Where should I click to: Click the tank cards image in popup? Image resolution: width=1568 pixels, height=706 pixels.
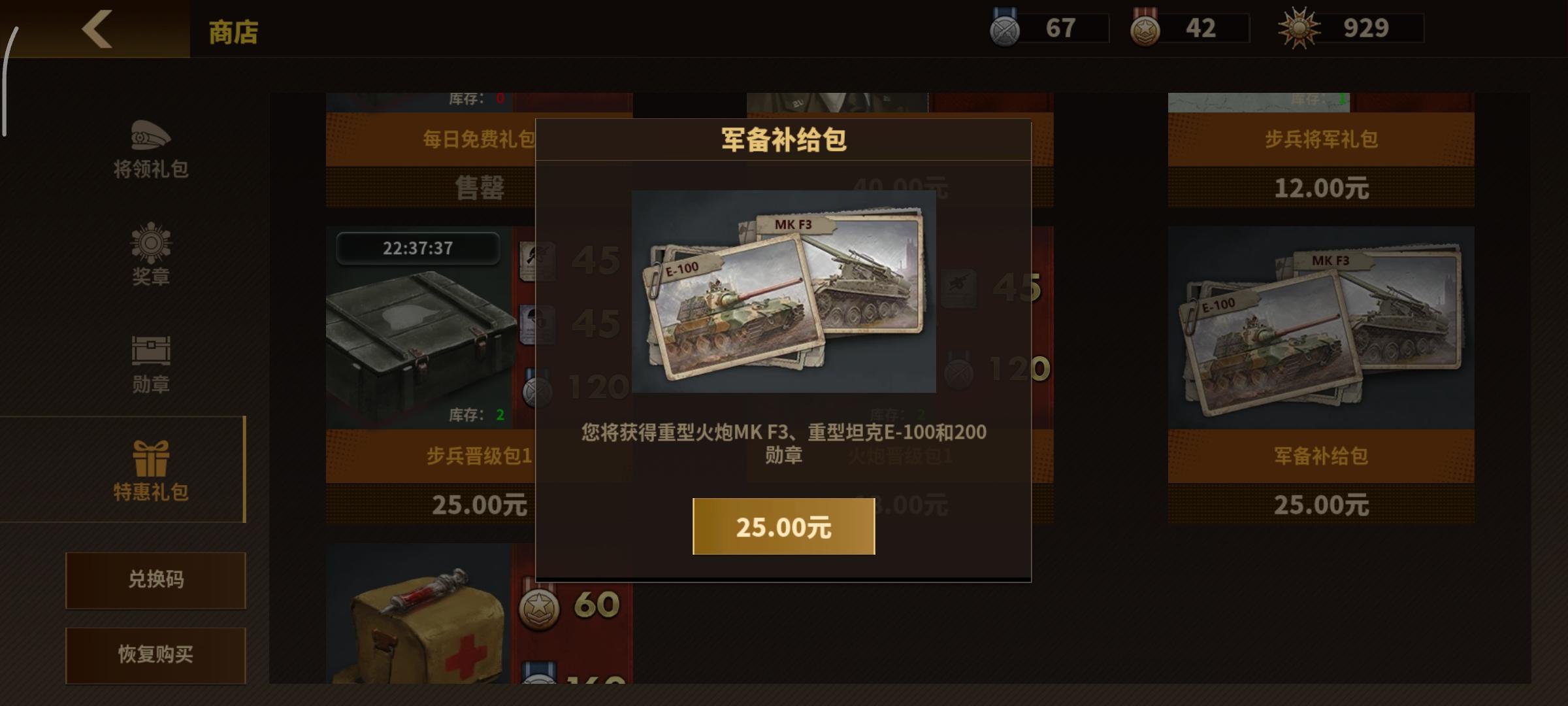tap(783, 292)
